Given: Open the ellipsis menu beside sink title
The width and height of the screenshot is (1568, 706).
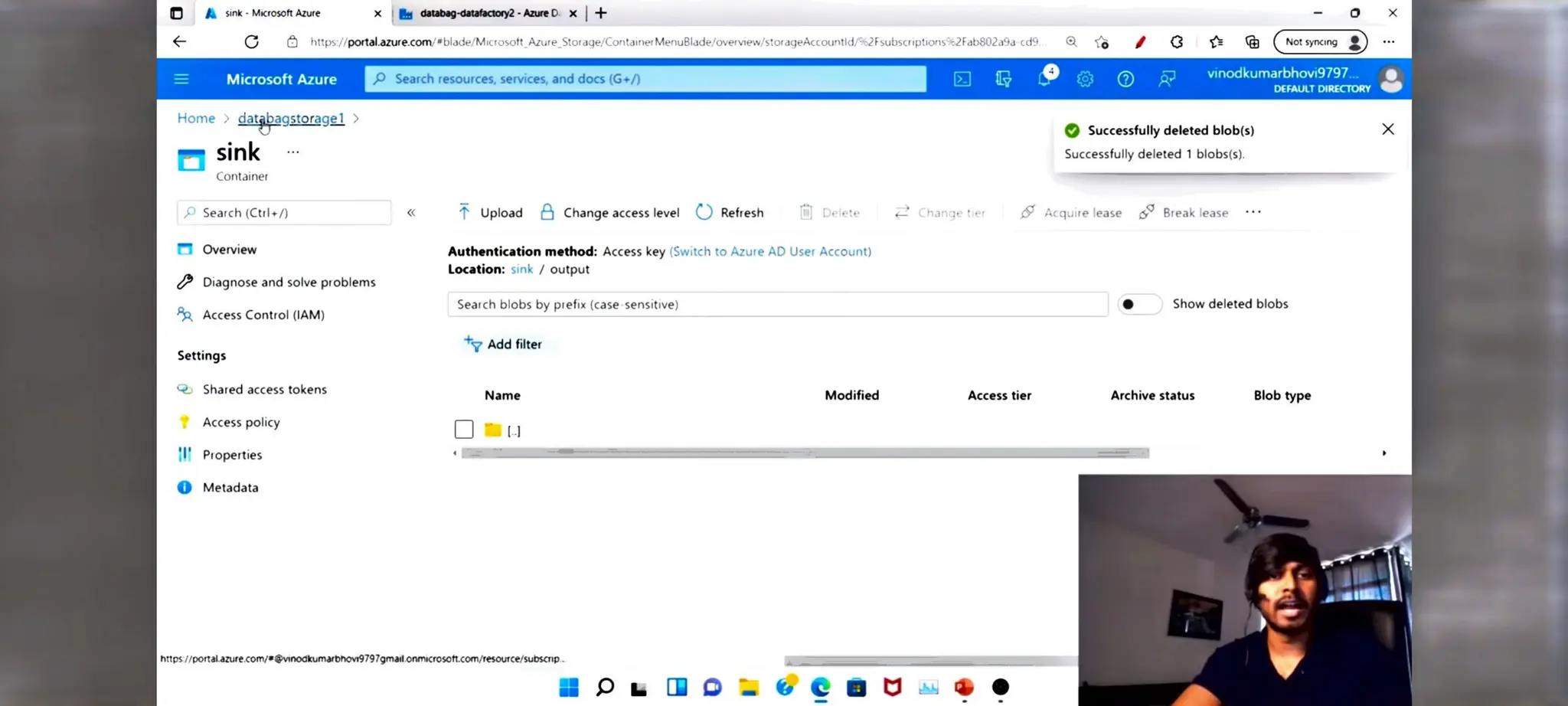Looking at the screenshot, I should click(x=293, y=152).
